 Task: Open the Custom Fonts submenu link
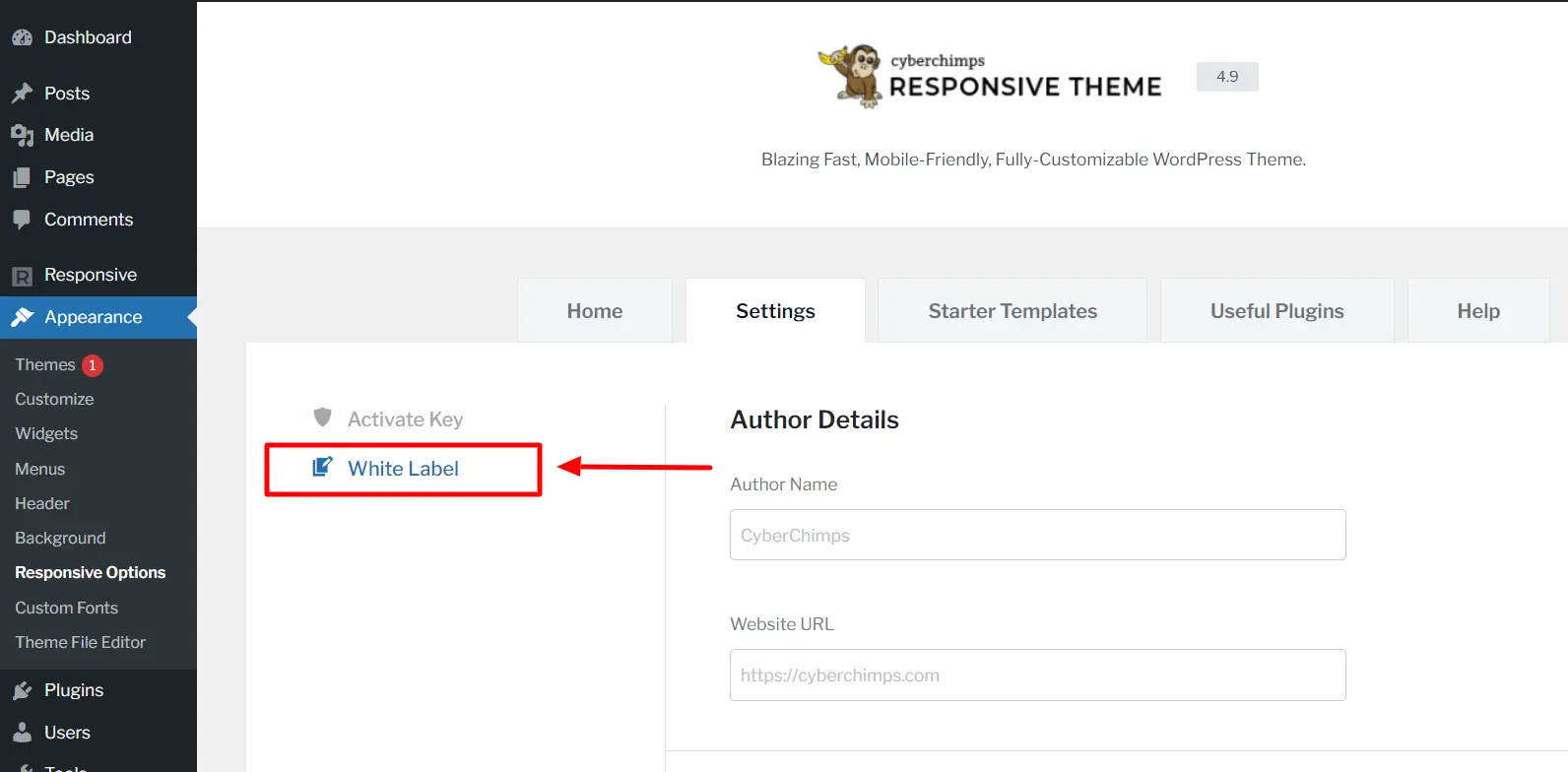[66, 608]
